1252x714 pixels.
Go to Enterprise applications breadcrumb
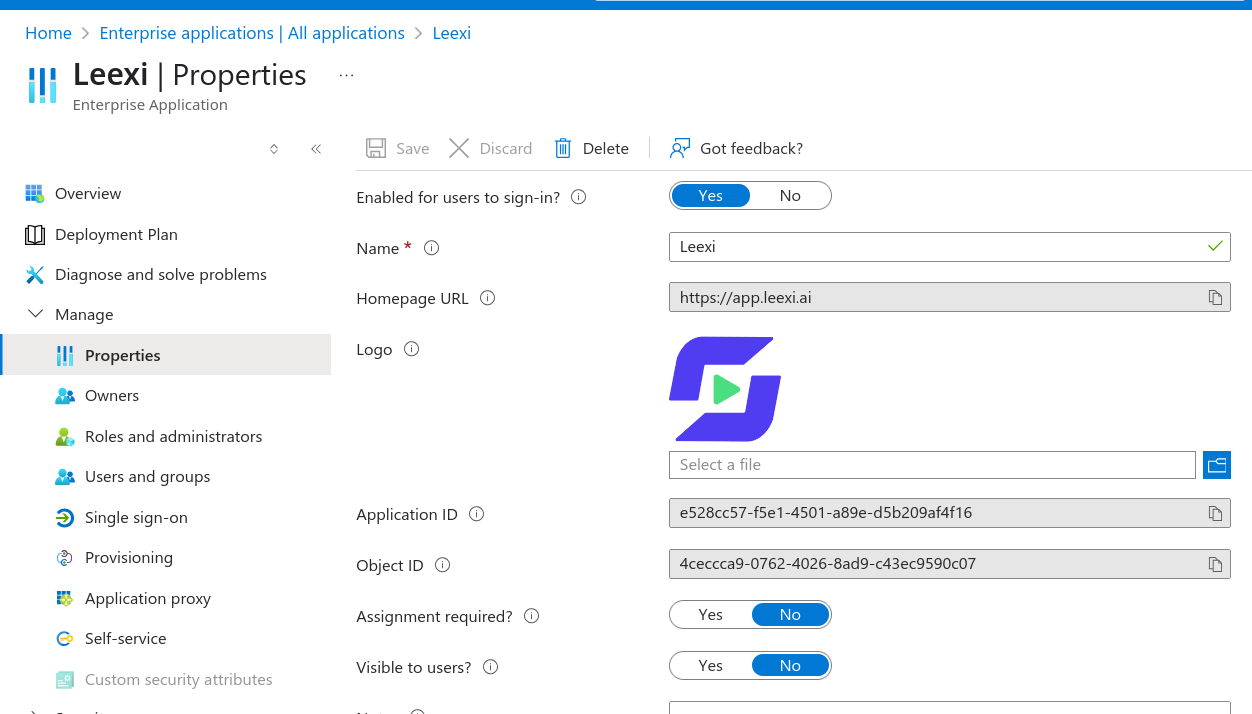pyautogui.click(x=252, y=33)
